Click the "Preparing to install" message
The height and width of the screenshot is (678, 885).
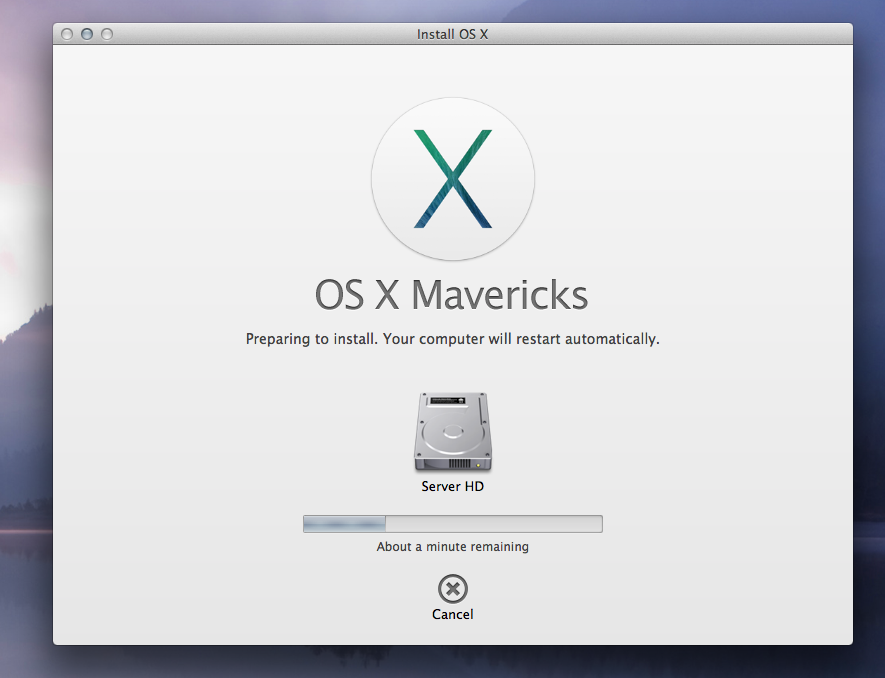453,339
